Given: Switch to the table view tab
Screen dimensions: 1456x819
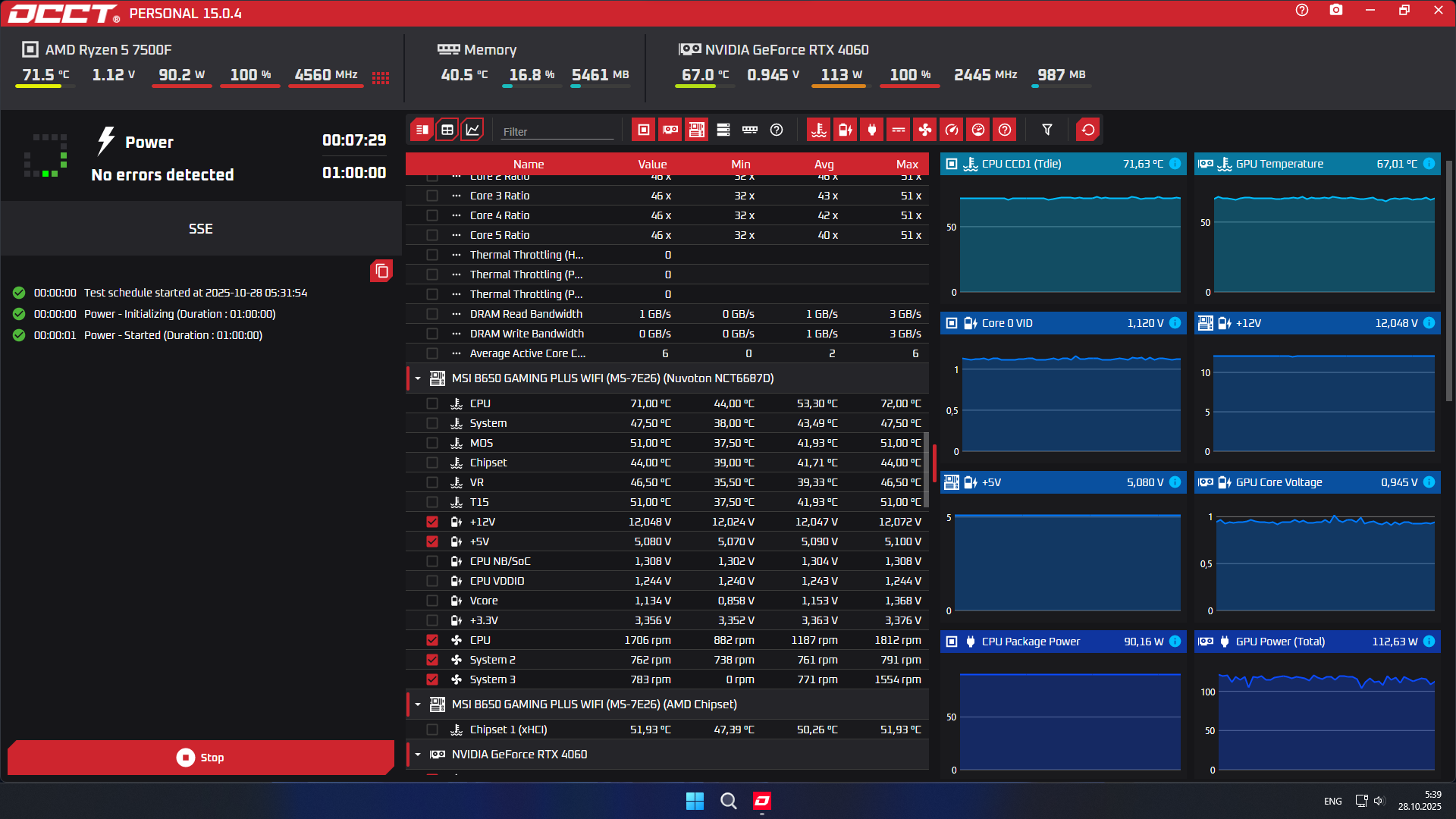Looking at the screenshot, I should [x=447, y=130].
